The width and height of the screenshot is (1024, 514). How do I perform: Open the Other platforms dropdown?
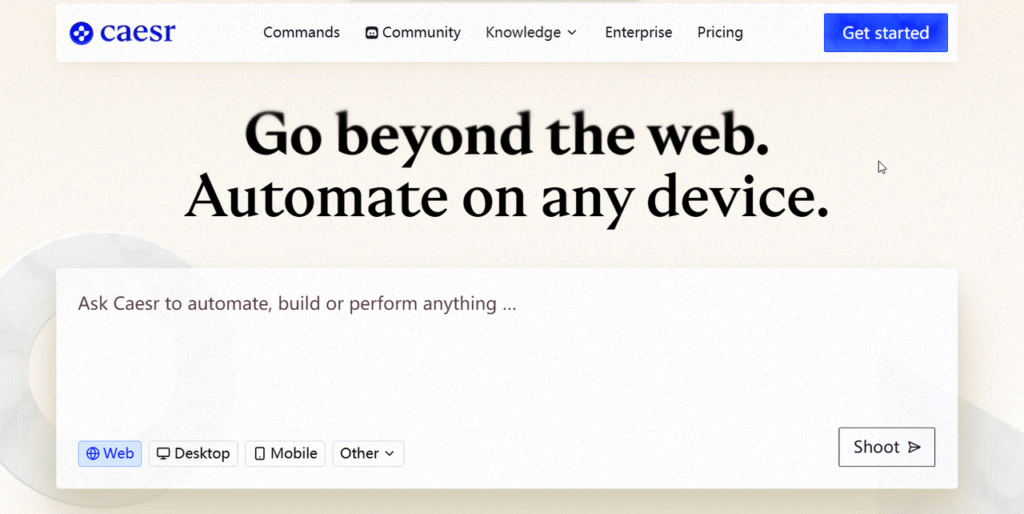[x=367, y=454]
